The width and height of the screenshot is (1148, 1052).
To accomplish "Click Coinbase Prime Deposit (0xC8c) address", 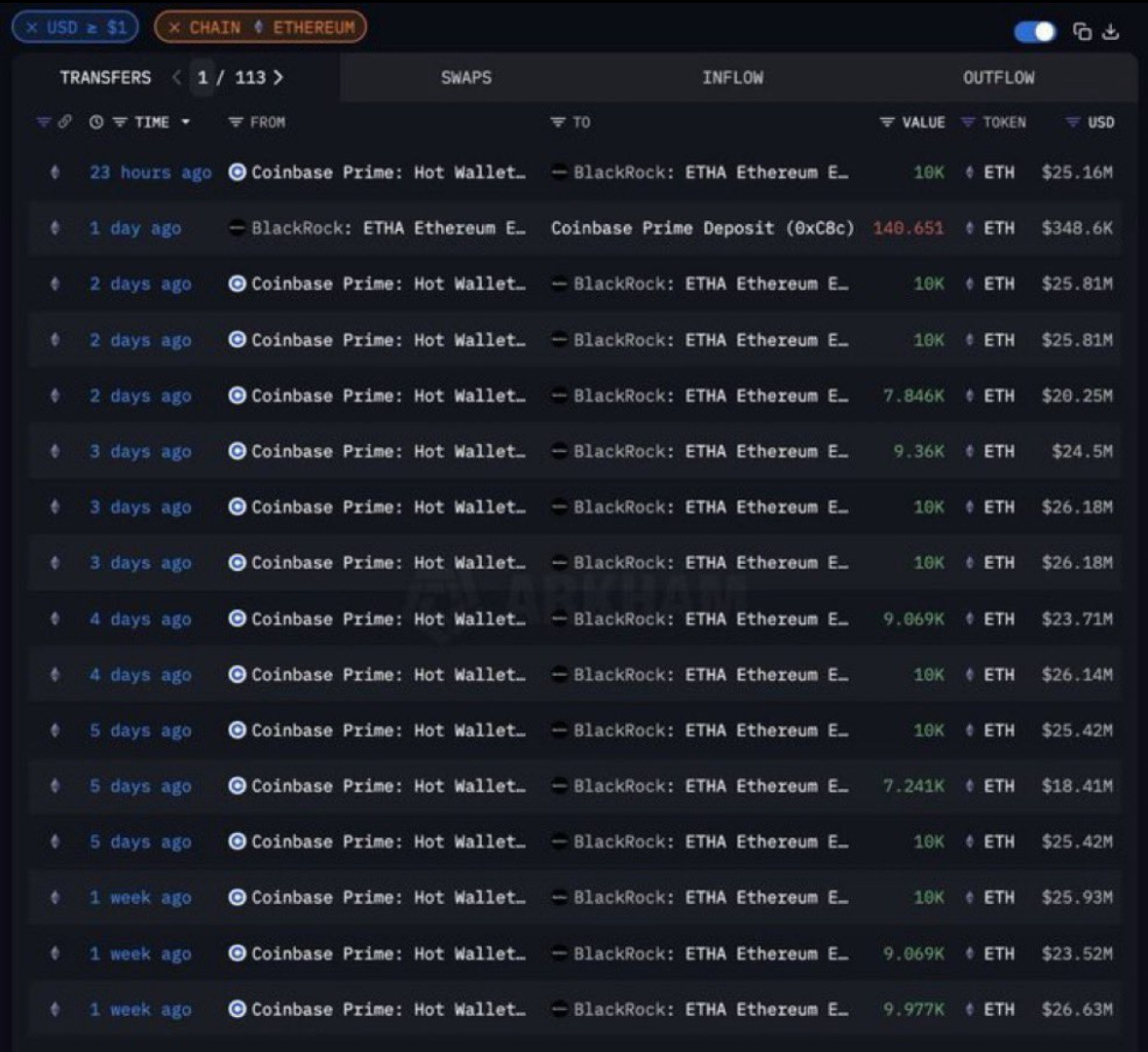I will [x=702, y=228].
